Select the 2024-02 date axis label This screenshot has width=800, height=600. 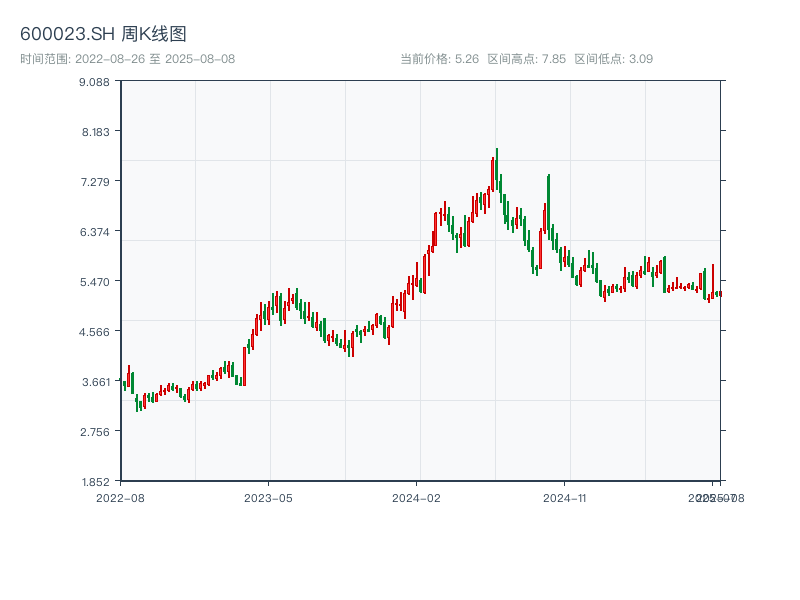[417, 497]
